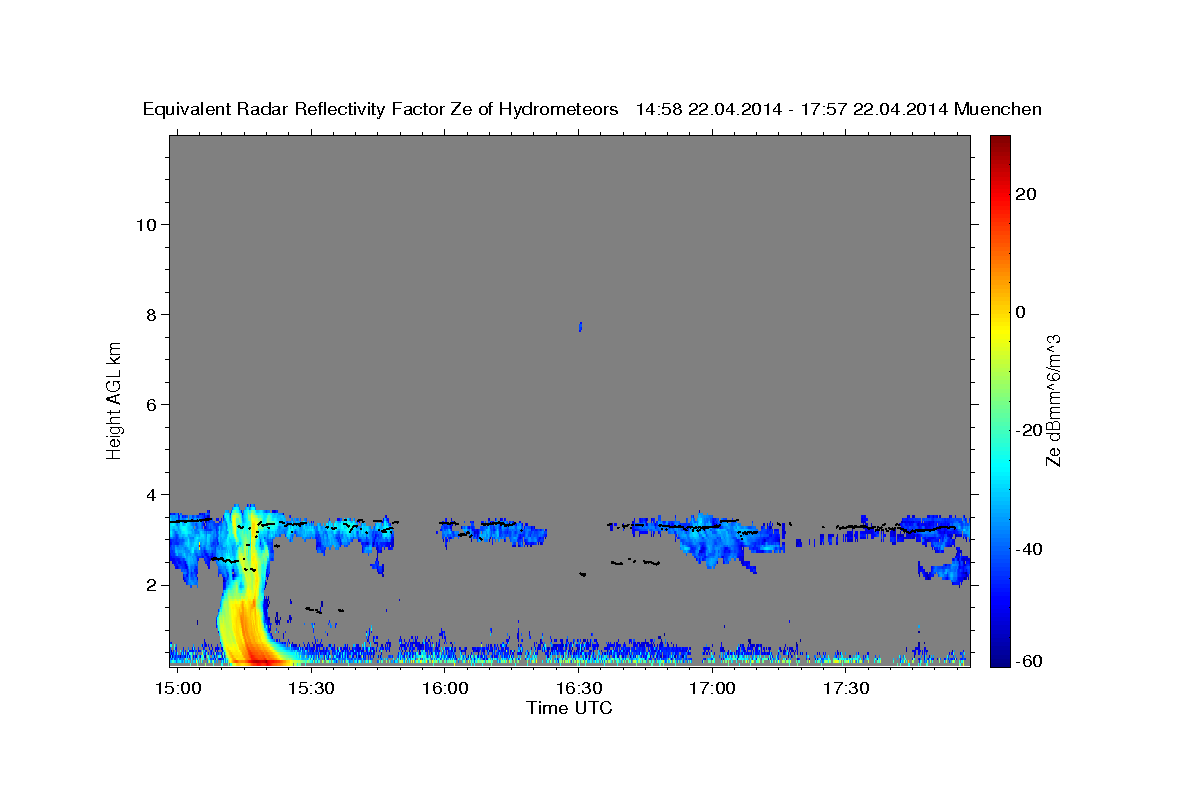Click the colorbar value '-60'

pyautogui.click(x=1029, y=661)
